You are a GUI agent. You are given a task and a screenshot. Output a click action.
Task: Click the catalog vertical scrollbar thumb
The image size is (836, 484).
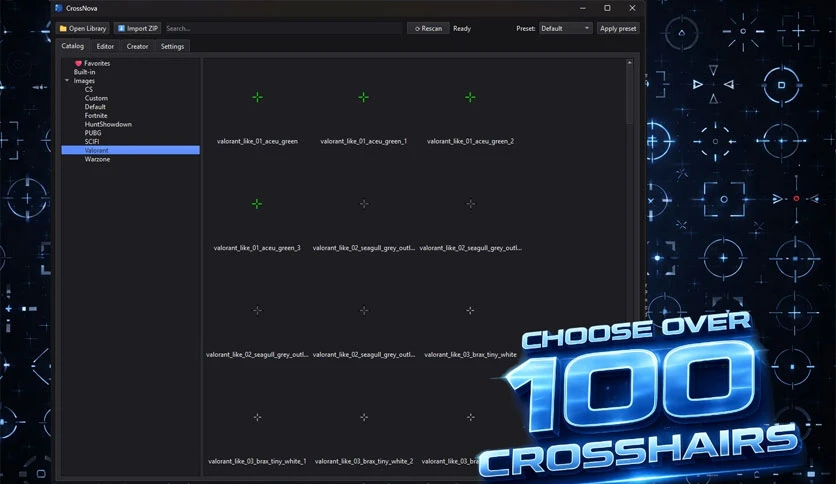pos(630,95)
